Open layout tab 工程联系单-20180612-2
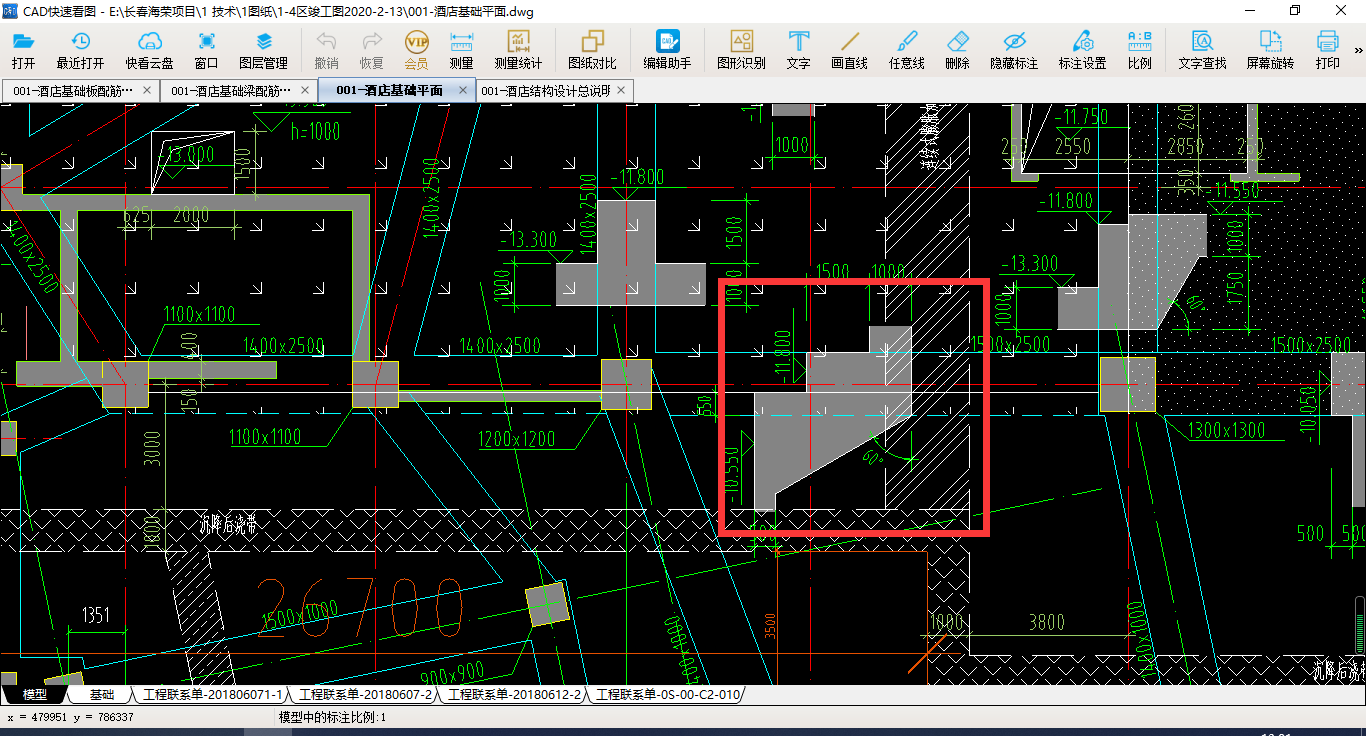The image size is (1366, 736). 514,694
